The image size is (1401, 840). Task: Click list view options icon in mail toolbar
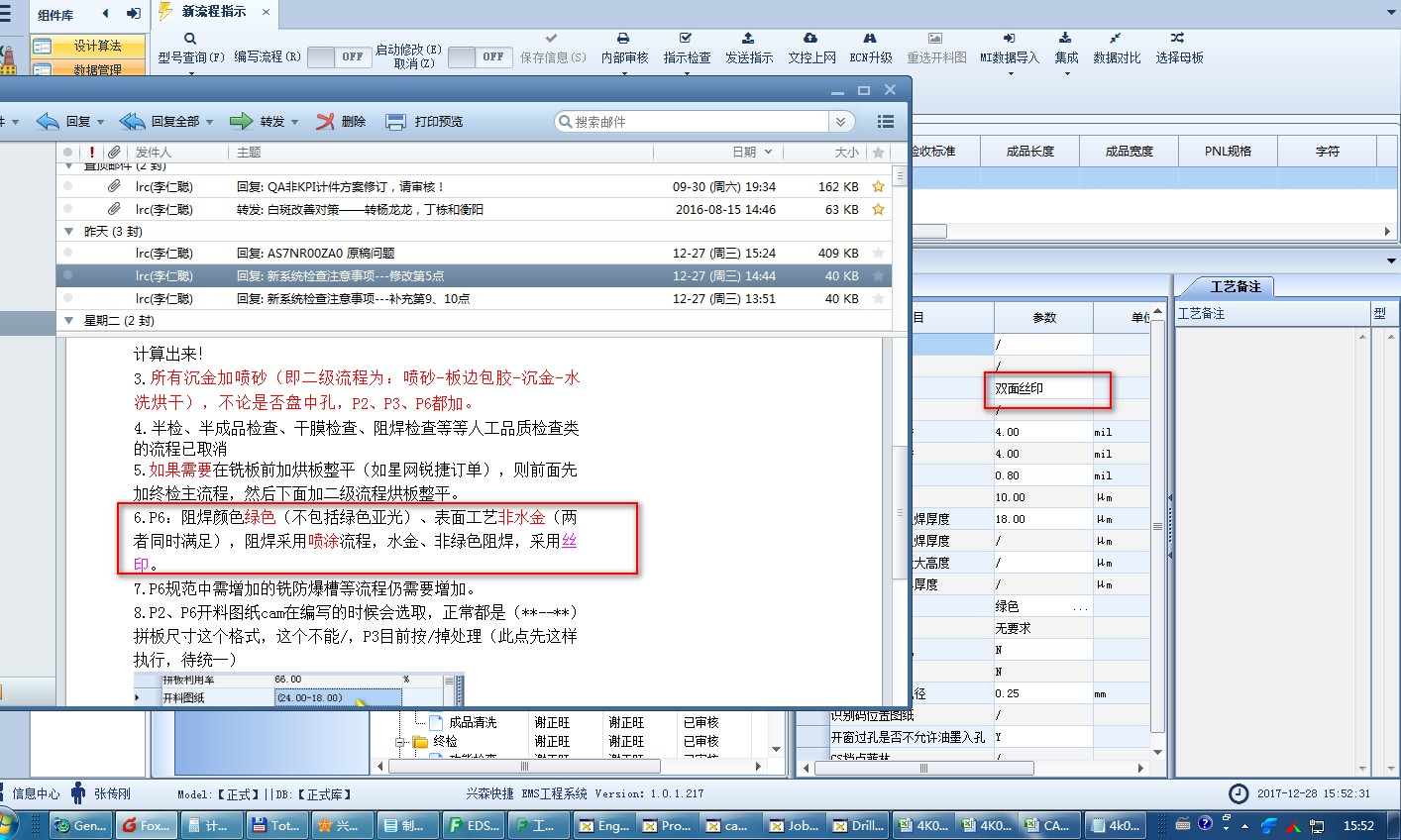886,121
